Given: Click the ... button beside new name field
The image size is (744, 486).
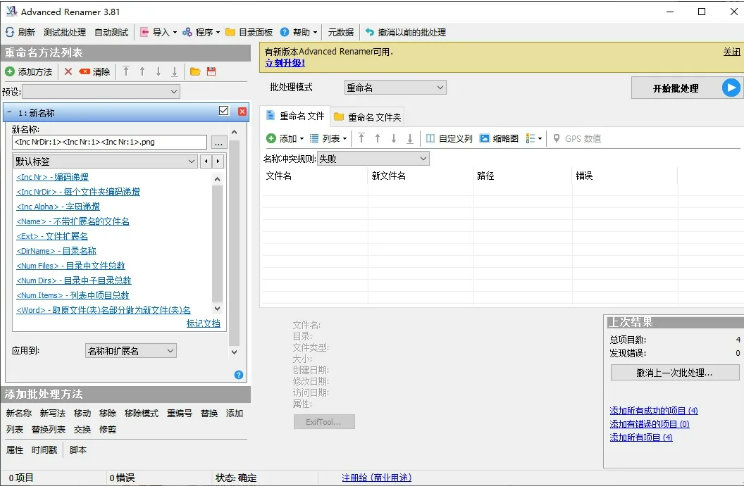Looking at the screenshot, I should (x=218, y=142).
